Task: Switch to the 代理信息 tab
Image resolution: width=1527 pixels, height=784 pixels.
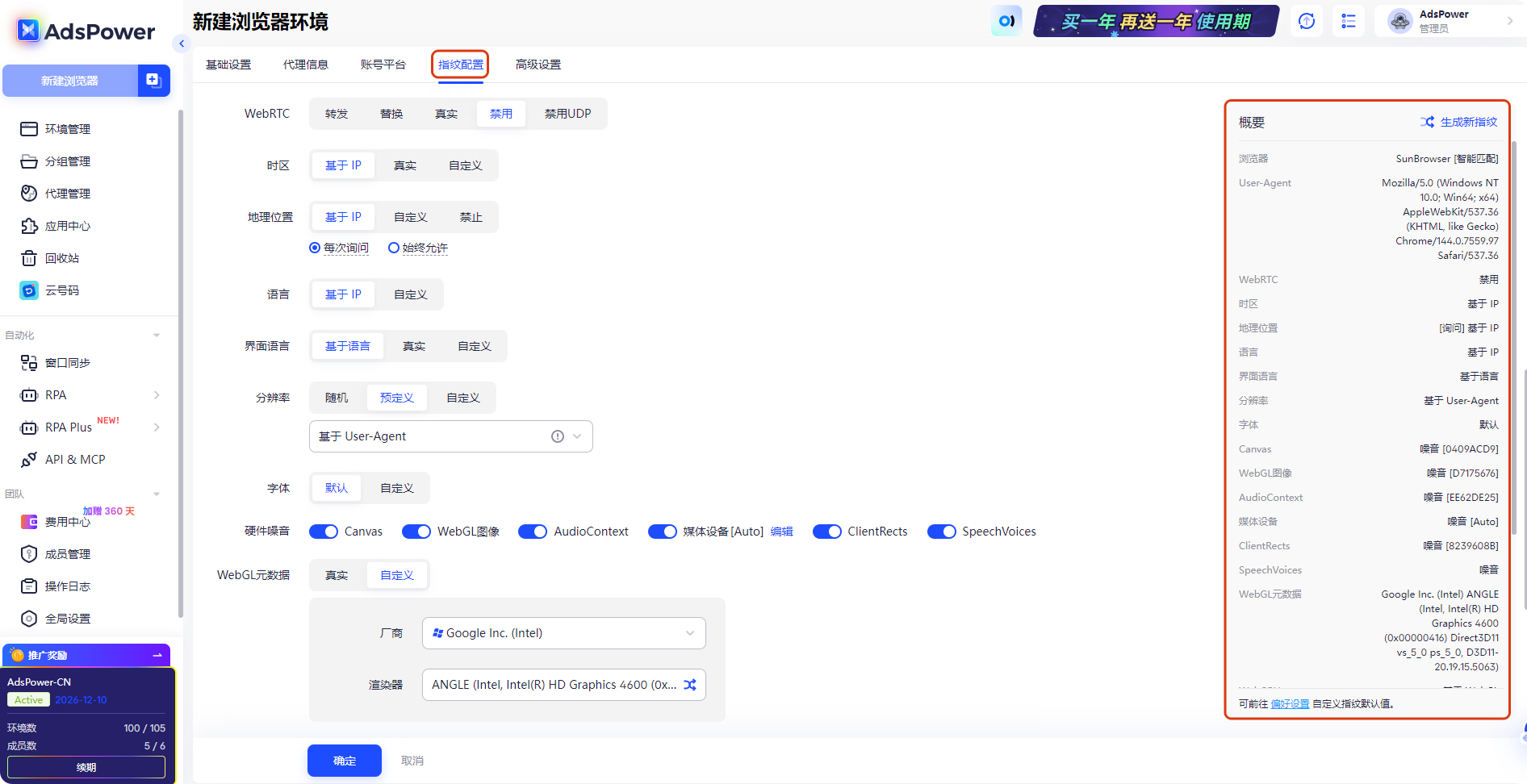Action: (x=306, y=64)
